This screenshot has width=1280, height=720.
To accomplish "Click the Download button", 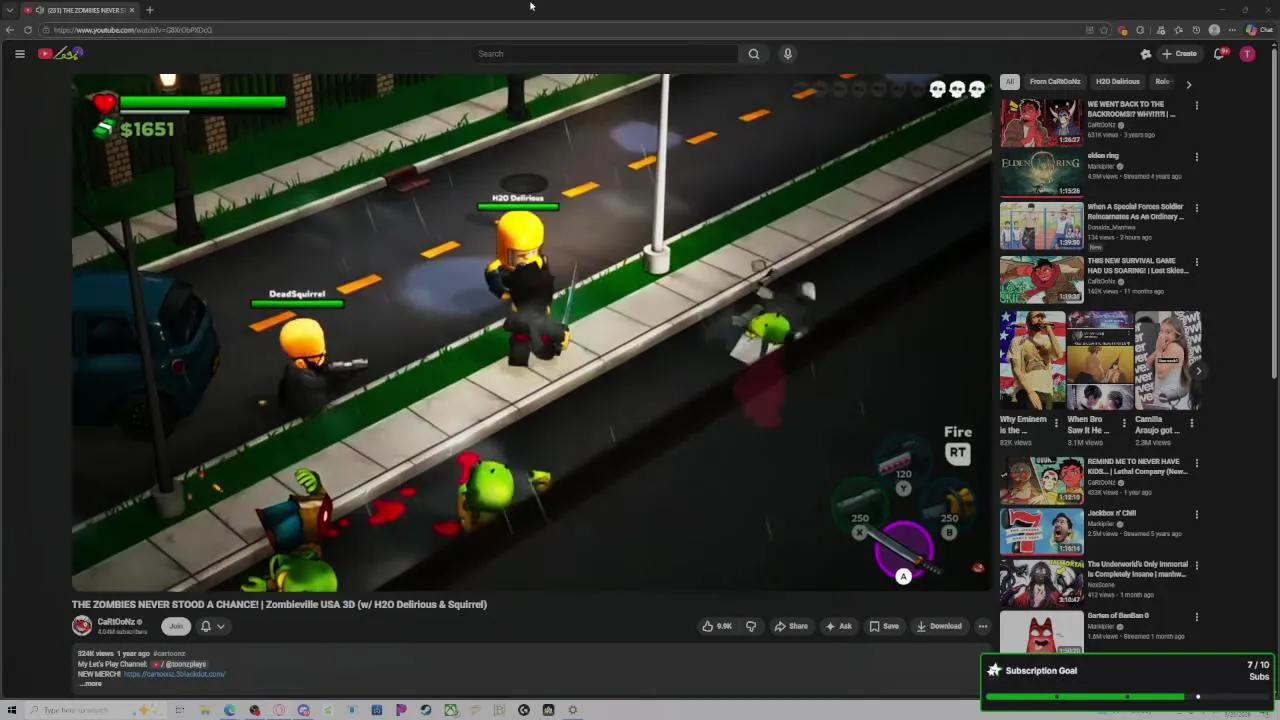I will click(x=939, y=626).
